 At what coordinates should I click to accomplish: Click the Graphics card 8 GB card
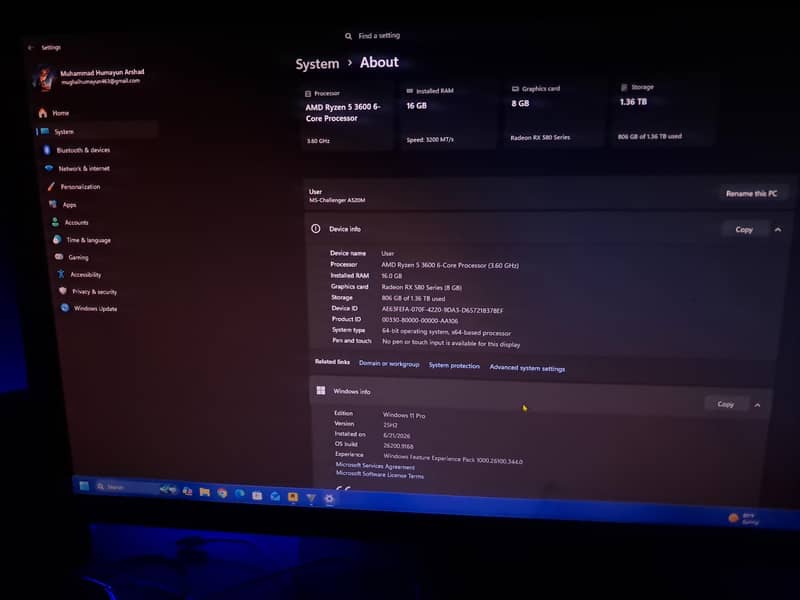pos(554,114)
